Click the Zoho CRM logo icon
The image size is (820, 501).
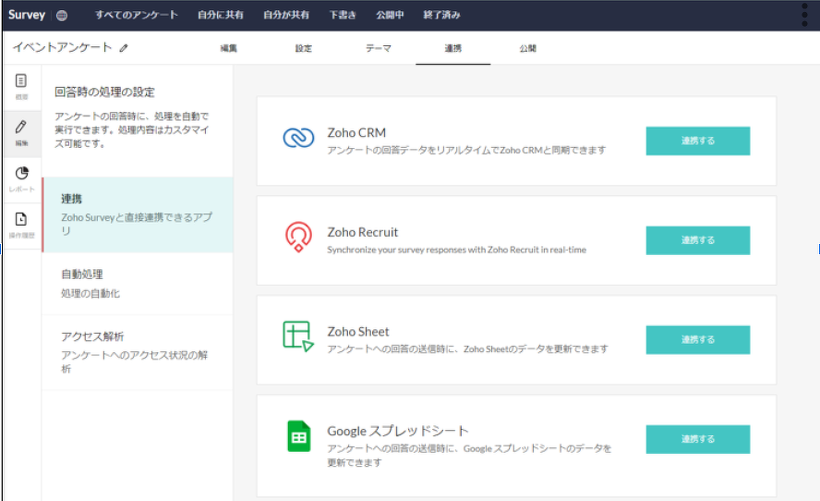pos(299,140)
